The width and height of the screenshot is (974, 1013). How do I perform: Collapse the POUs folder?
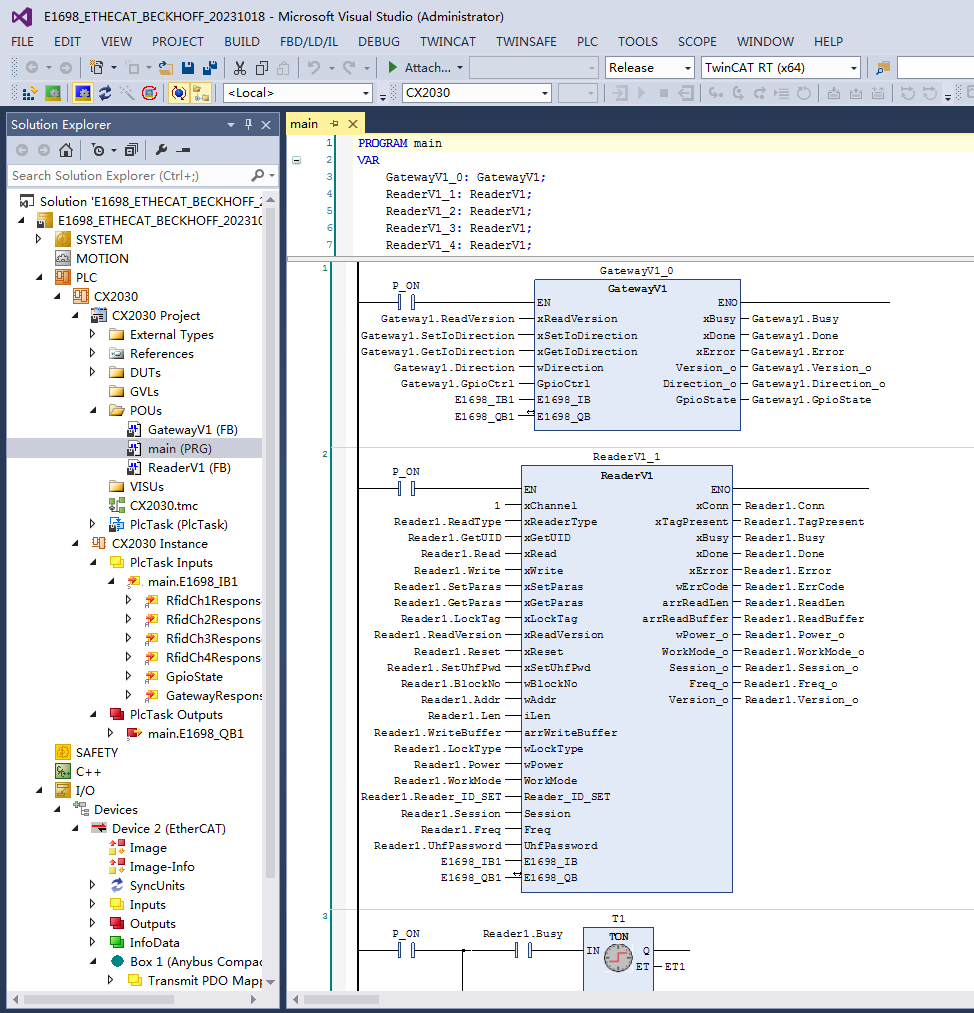93,411
